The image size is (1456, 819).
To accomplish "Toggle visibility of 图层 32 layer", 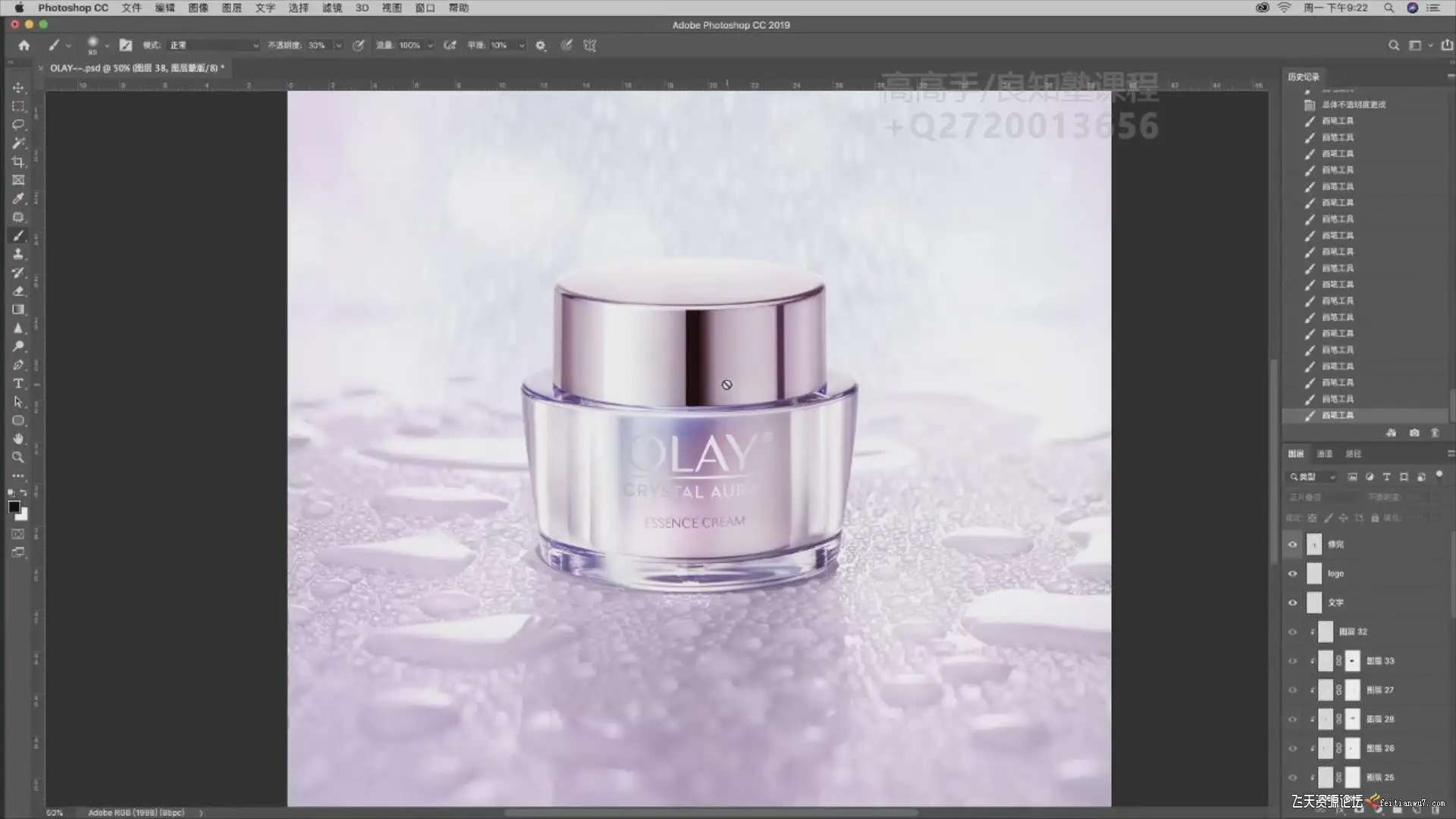I will [x=1293, y=632].
